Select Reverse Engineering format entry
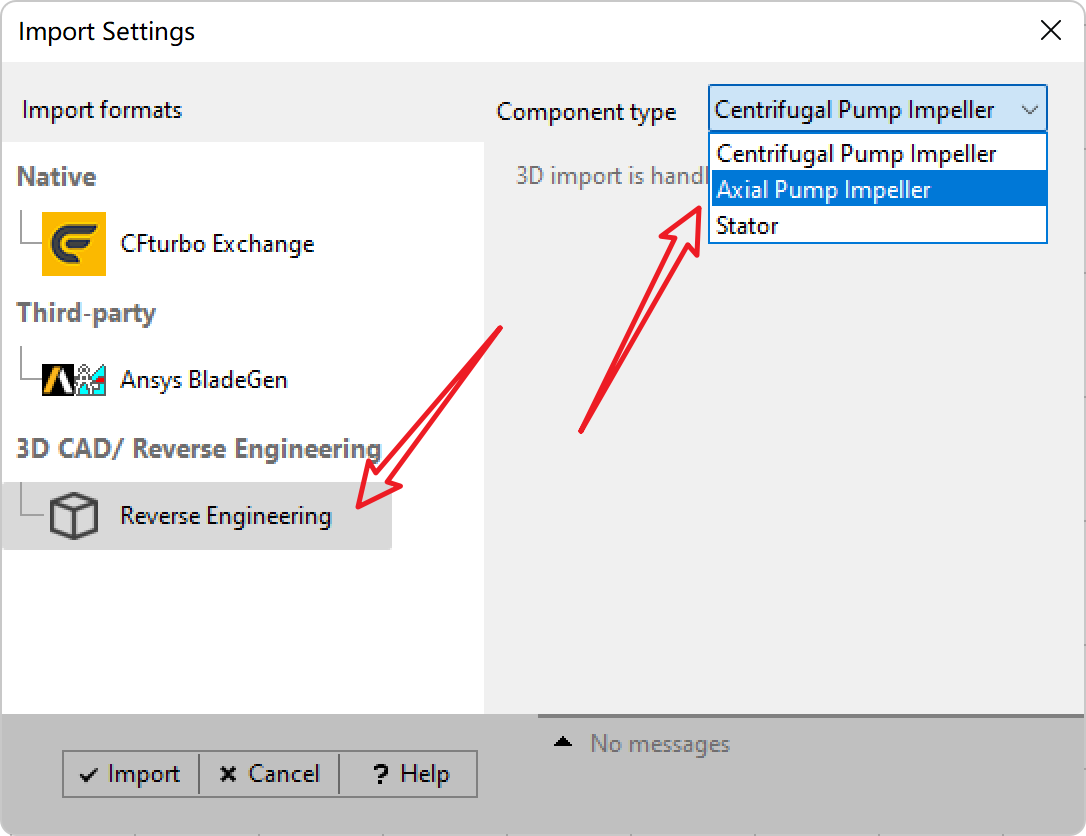1086x836 pixels. (197, 516)
